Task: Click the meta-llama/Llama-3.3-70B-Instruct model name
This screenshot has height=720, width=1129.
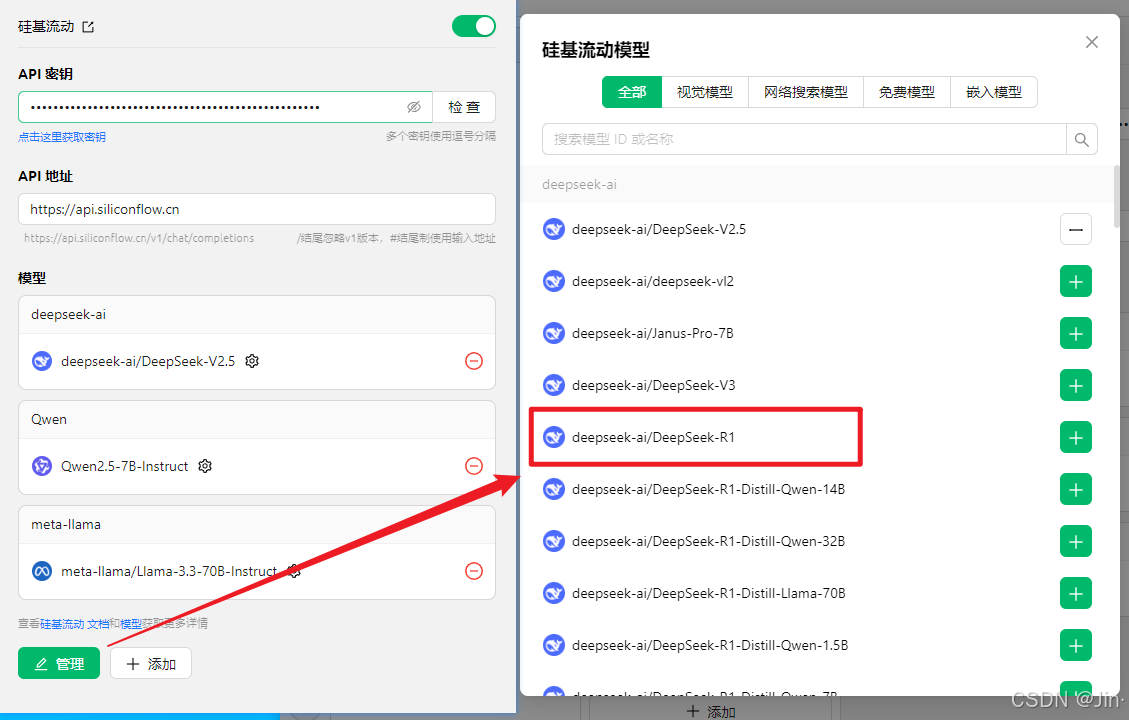Action: (x=169, y=572)
